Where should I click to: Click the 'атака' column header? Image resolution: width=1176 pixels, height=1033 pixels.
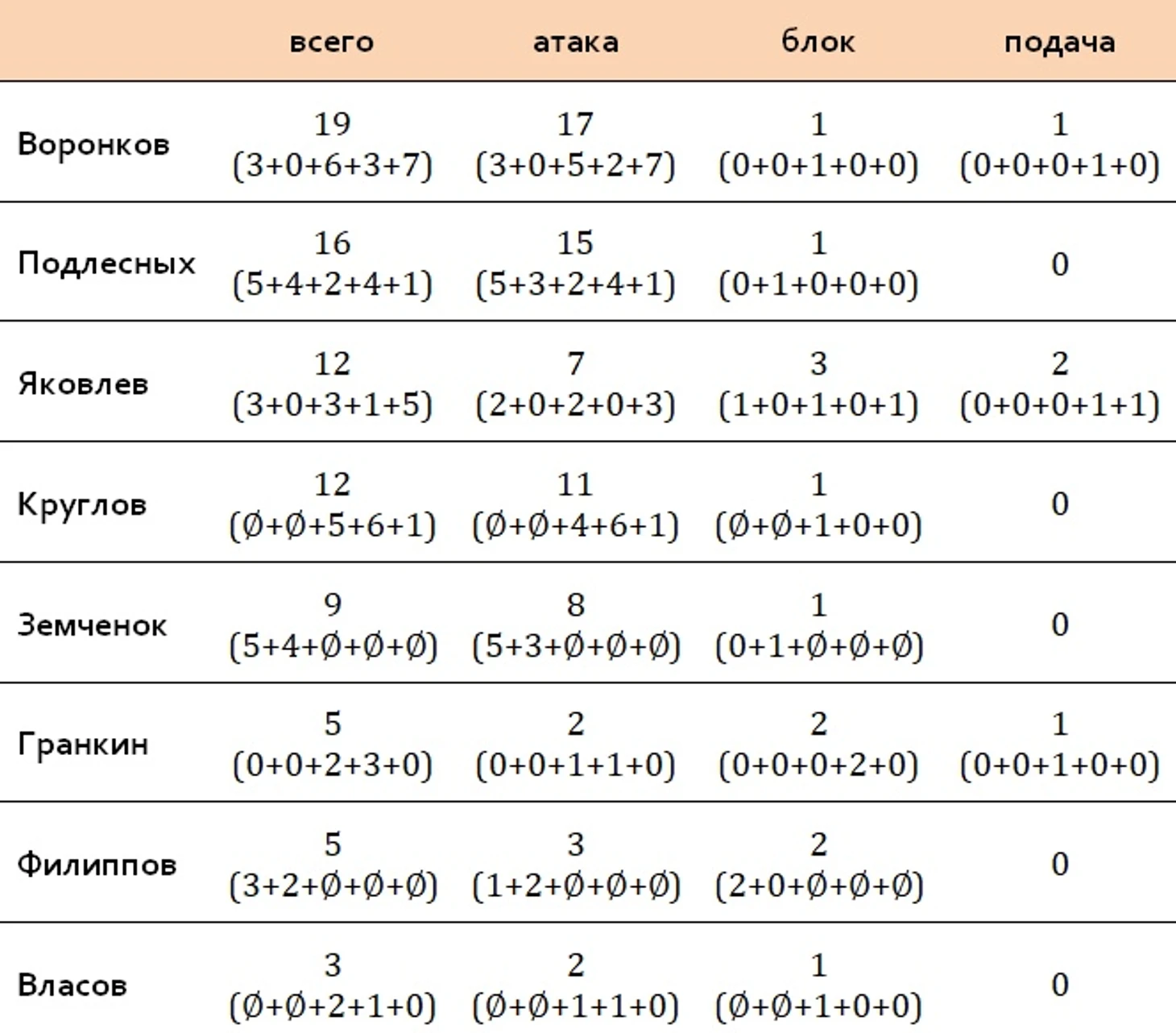(575, 42)
